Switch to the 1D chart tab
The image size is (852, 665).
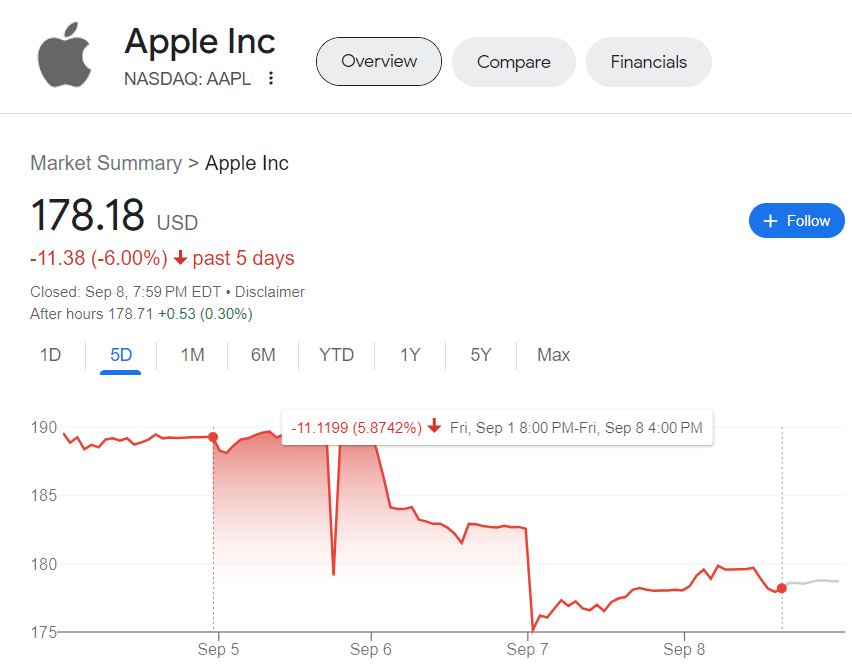tap(50, 355)
